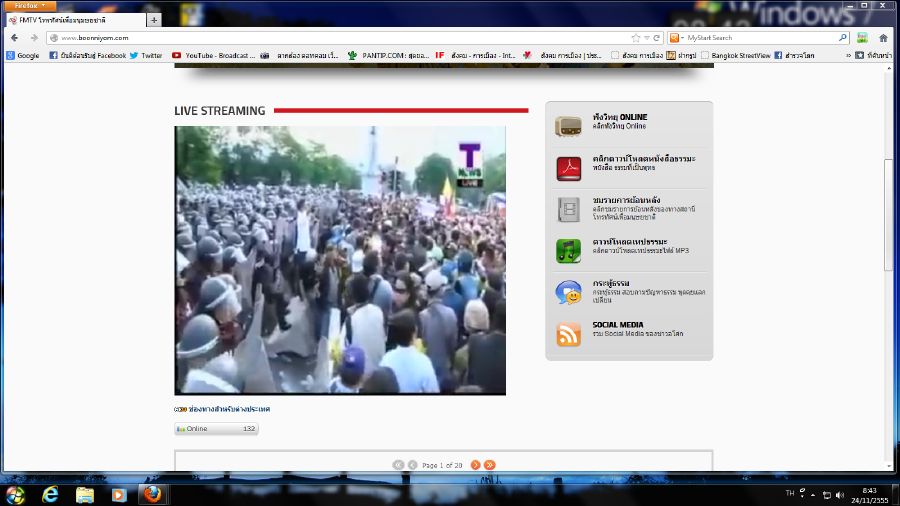Viewport: 900px width, 506px height.
Task: Click the red PDF book download icon
Action: tap(568, 168)
